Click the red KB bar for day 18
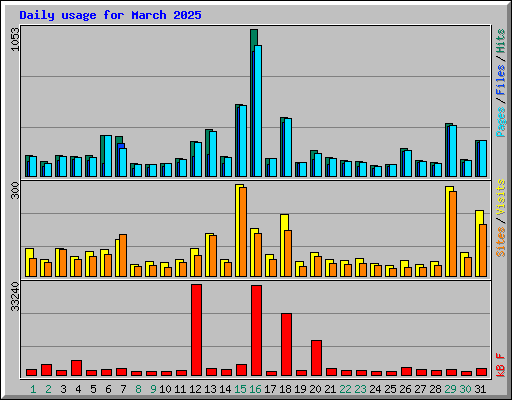Screen dimensions: 512x400 point(286,345)
